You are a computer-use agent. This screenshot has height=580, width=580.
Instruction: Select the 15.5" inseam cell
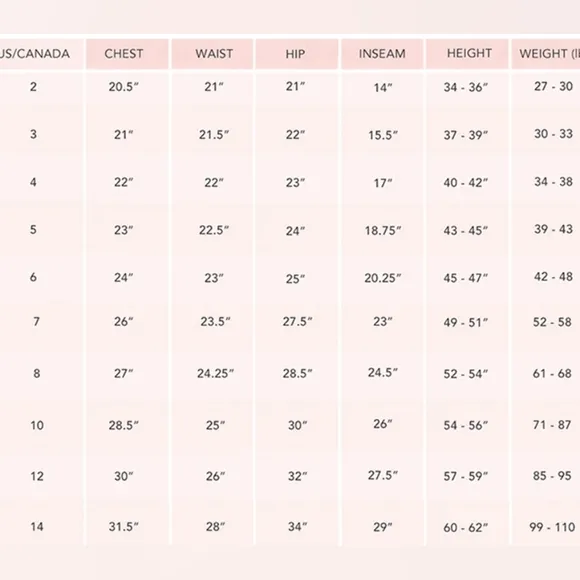click(383, 135)
